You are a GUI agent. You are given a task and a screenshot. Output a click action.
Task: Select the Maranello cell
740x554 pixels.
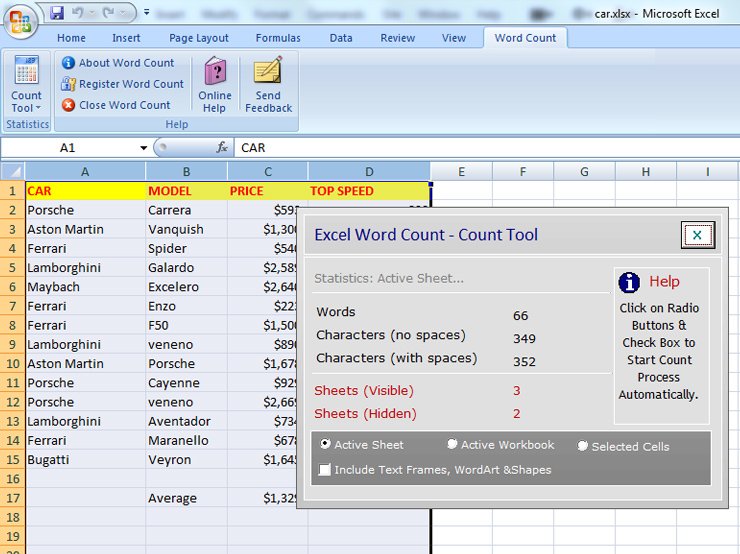coord(186,440)
